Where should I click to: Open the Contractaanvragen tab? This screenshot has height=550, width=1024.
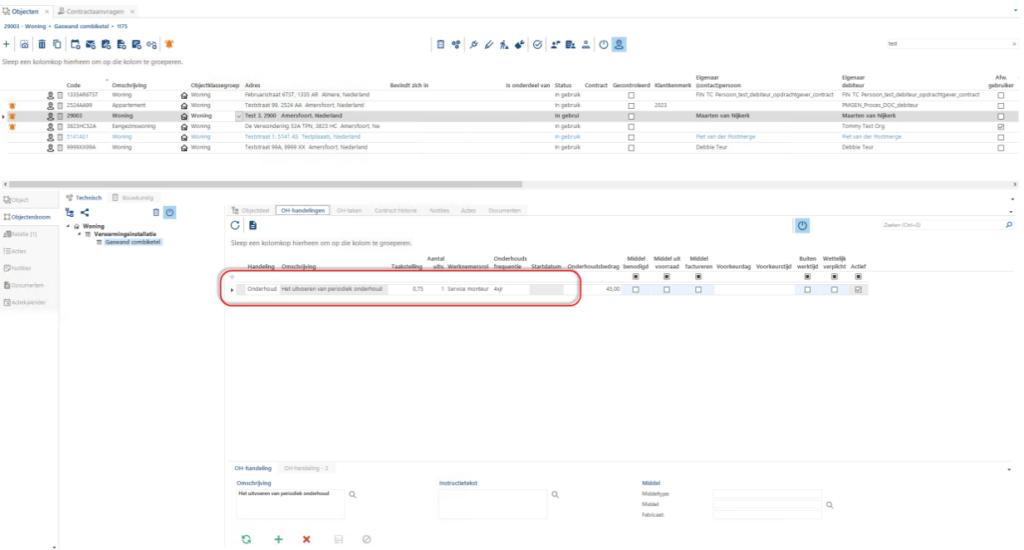pyautogui.click(x=95, y=11)
